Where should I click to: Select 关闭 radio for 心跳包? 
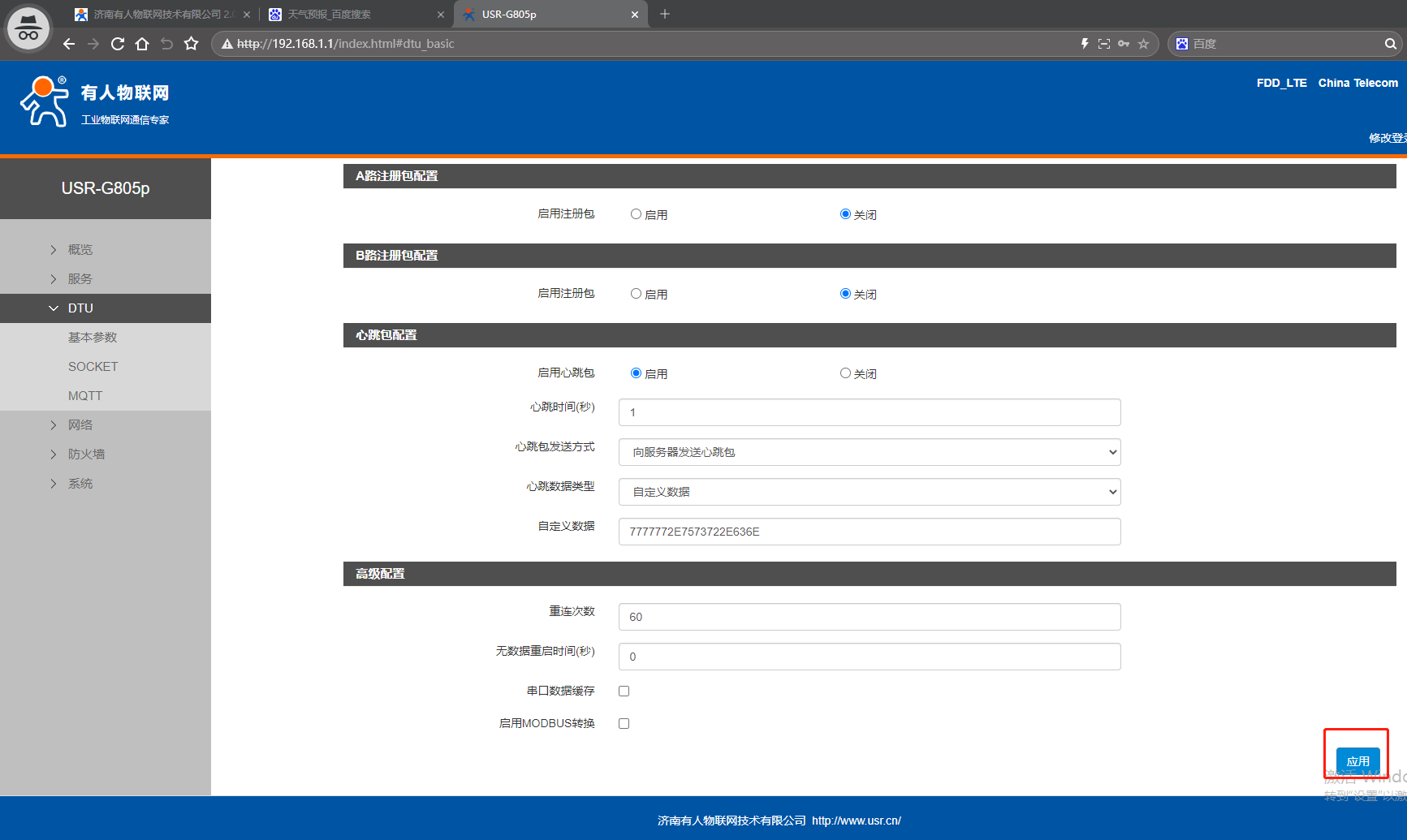[845, 373]
